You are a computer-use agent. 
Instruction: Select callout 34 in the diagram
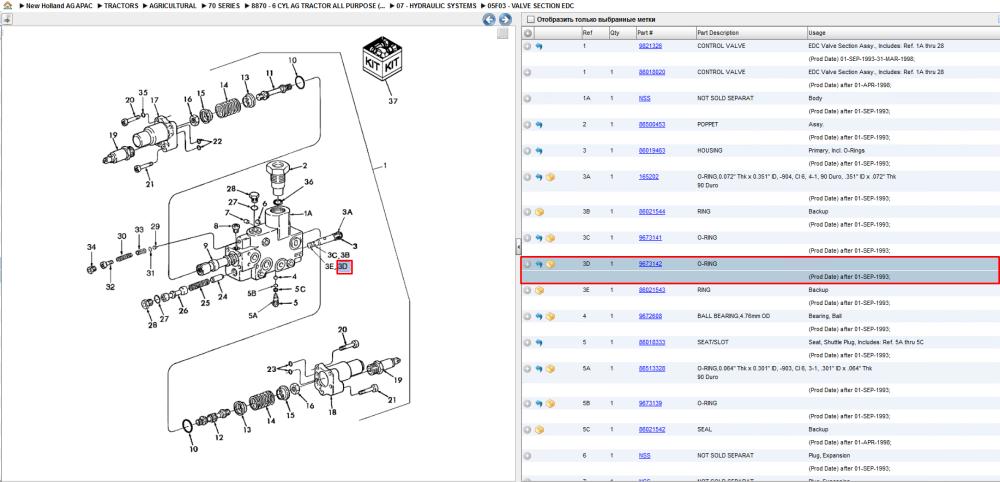click(x=91, y=247)
